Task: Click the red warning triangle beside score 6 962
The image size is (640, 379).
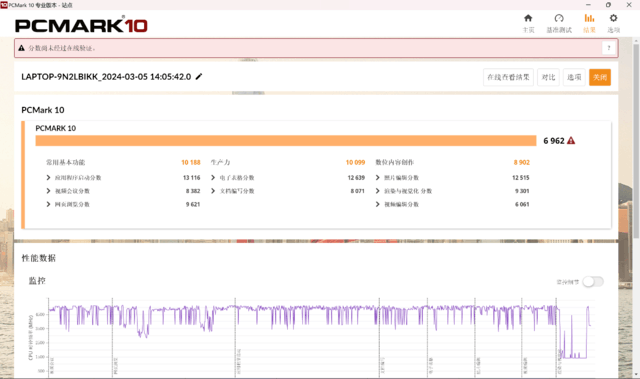Action: click(571, 141)
